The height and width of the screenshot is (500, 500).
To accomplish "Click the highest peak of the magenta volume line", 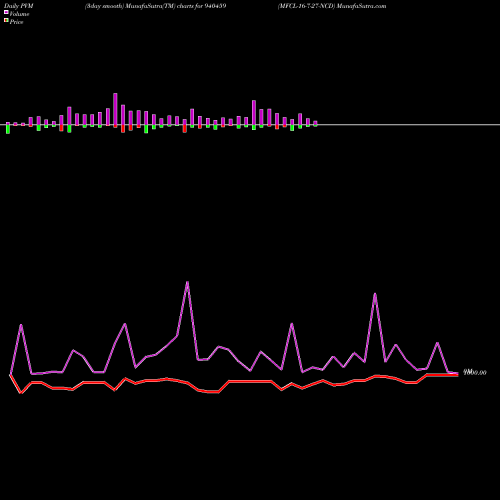I will tap(187, 283).
